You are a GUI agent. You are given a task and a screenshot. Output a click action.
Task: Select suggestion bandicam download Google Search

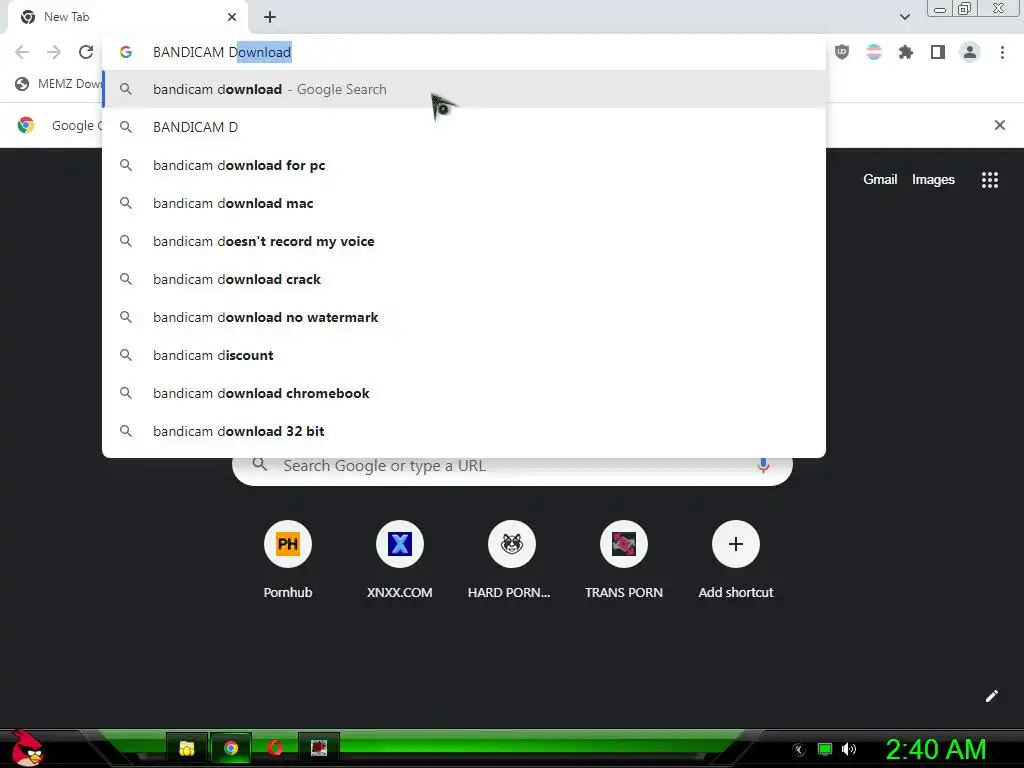coord(464,89)
